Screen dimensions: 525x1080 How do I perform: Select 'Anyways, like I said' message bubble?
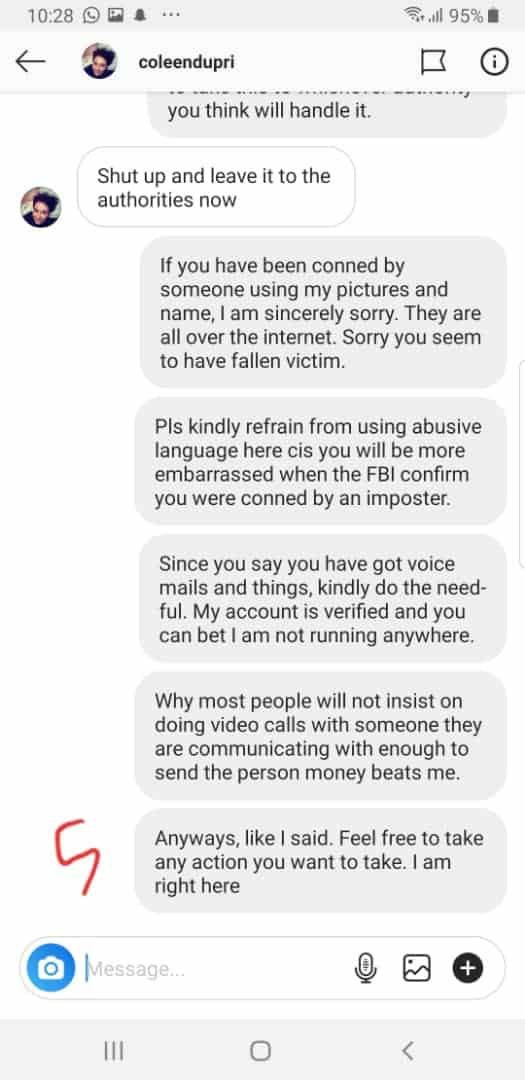(x=320, y=861)
